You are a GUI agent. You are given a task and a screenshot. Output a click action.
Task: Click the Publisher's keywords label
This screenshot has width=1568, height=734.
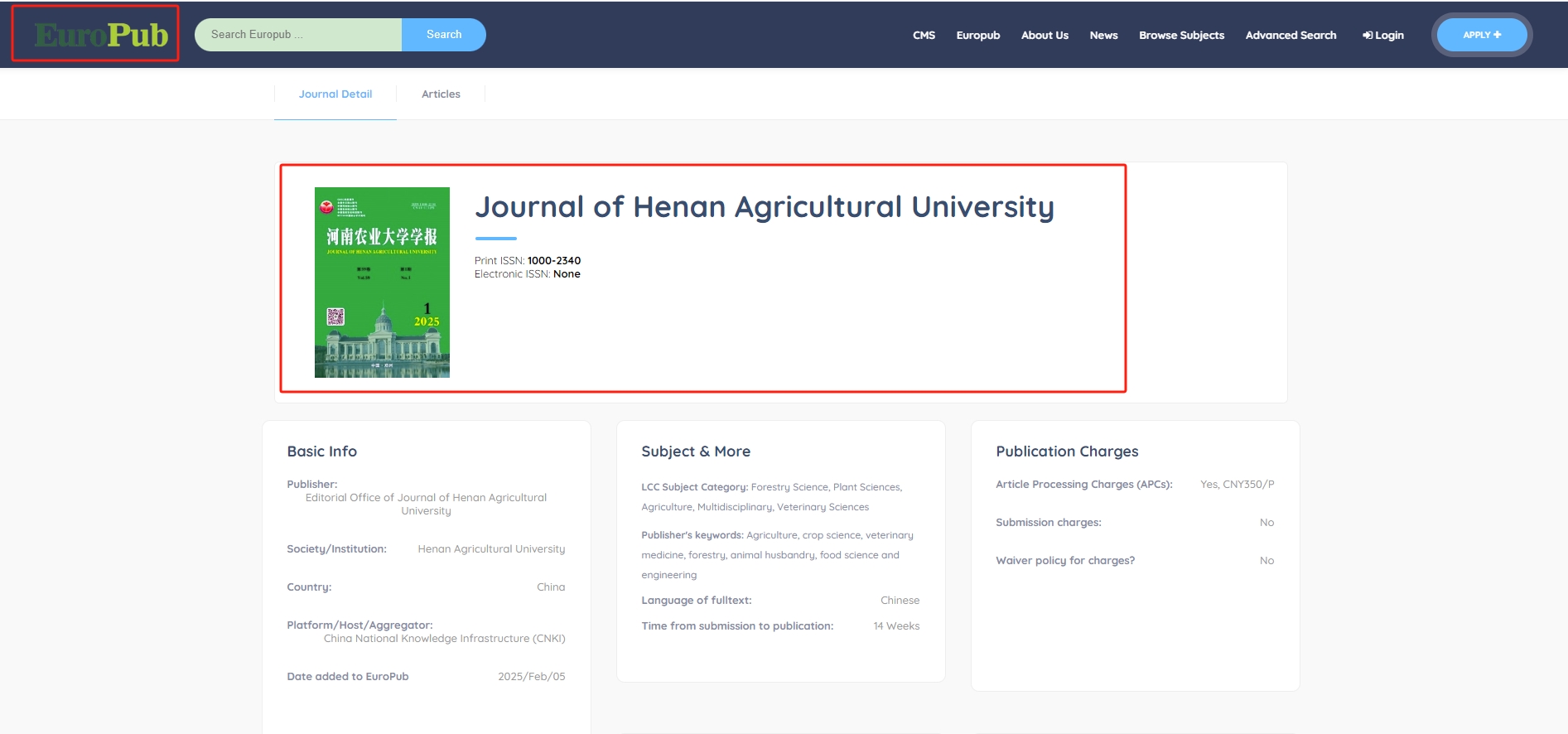692,535
